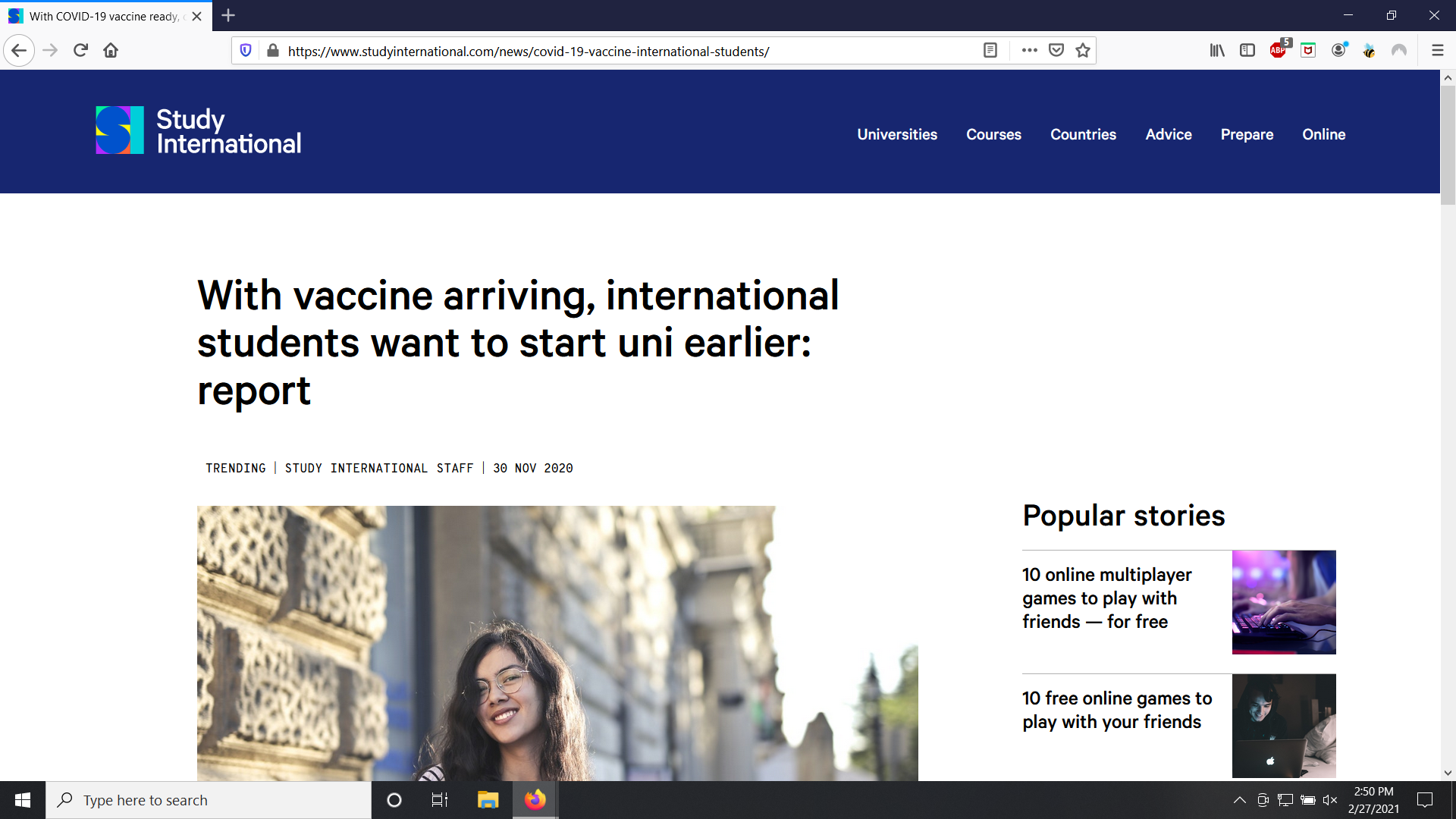Click the Reader View icon in address bar
Viewport: 1456px width, 819px height.
[990, 51]
